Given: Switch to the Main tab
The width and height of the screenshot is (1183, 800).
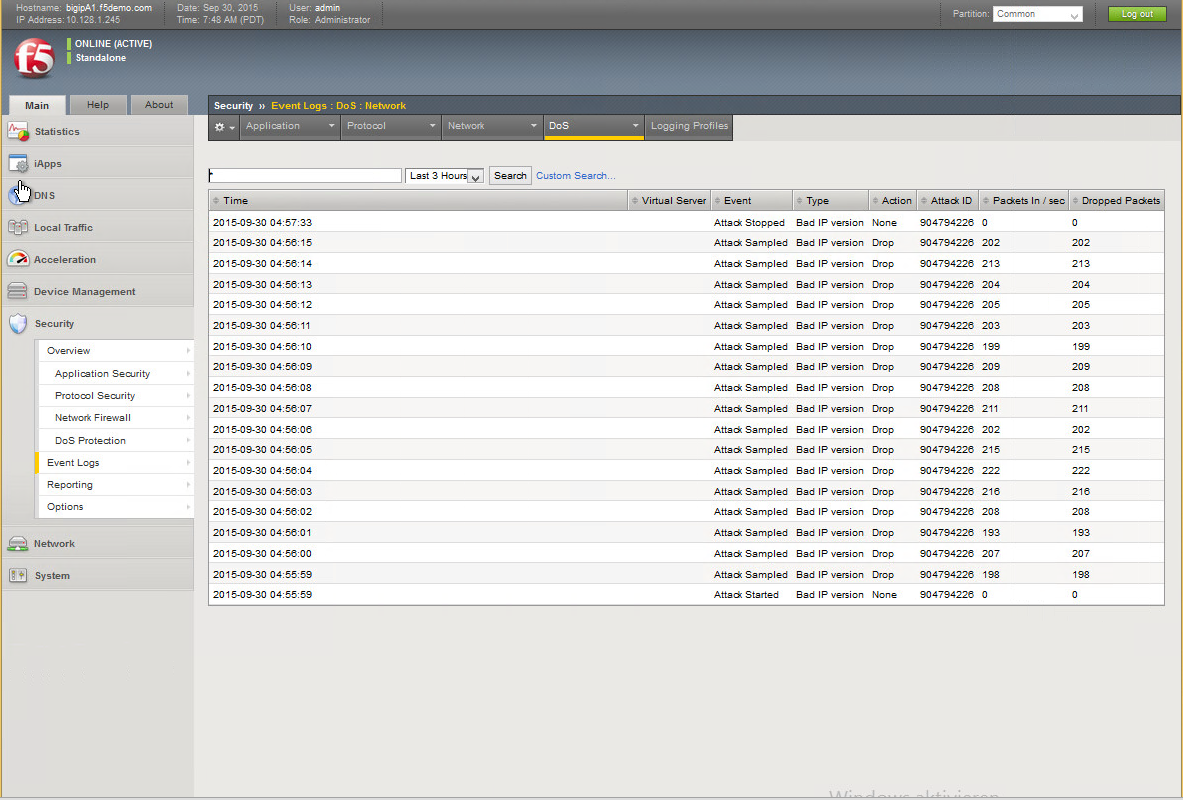Looking at the screenshot, I should [37, 105].
